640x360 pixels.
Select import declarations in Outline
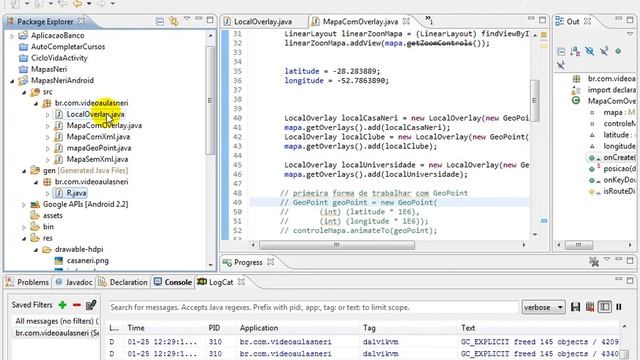[x=611, y=90]
